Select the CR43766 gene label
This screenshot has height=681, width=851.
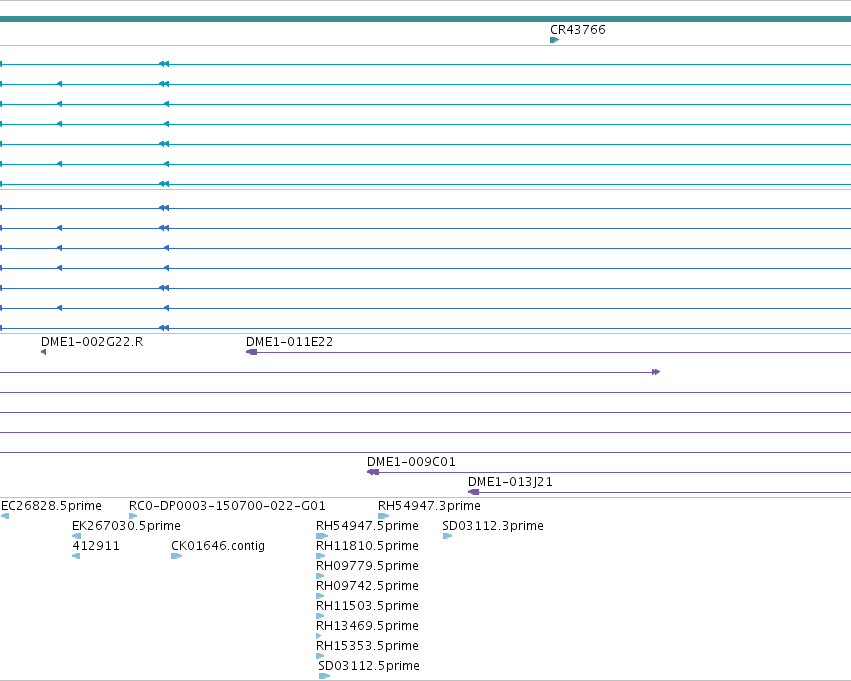(x=577, y=30)
